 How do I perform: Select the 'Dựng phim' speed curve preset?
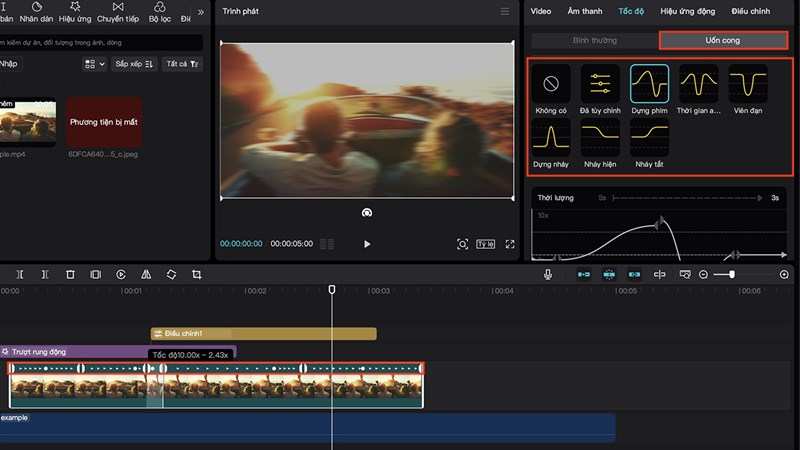tap(649, 84)
